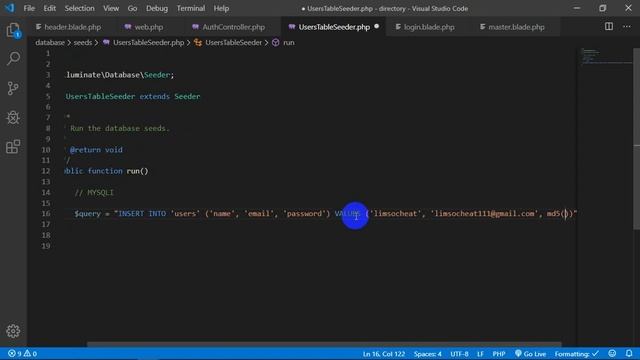Screen dimensions: 640x360
Task: Change language mode PHP
Action: coord(498,353)
